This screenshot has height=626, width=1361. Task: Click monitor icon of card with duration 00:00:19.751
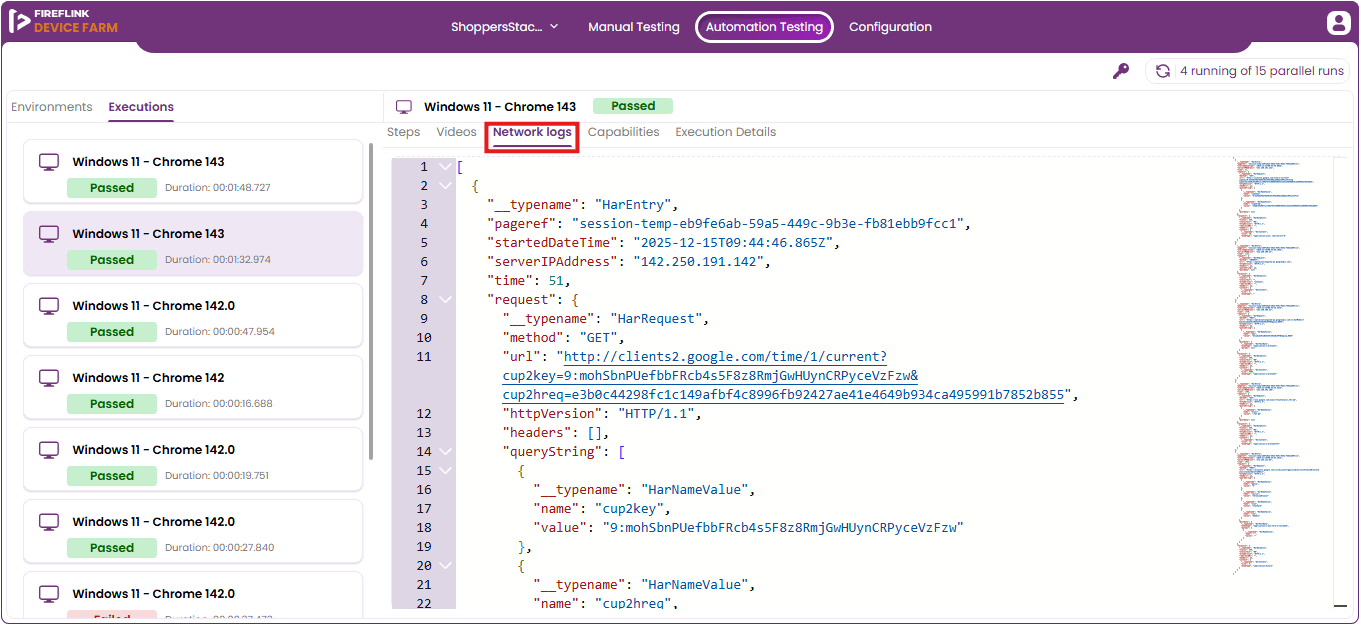tap(48, 450)
